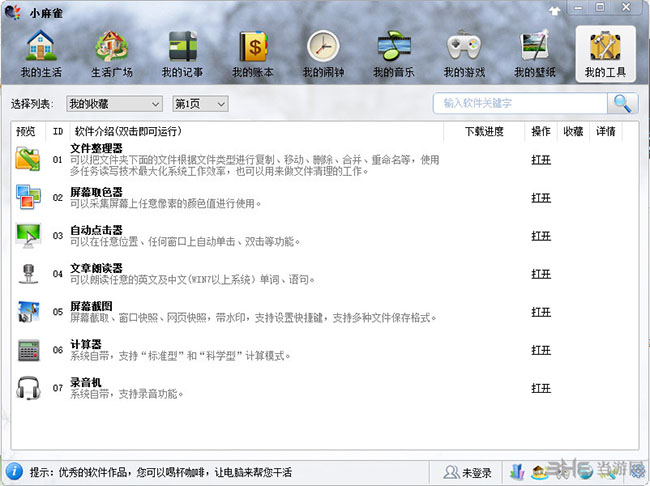Select the 屏幕取色器 title text
The width and height of the screenshot is (650, 486).
97,192
